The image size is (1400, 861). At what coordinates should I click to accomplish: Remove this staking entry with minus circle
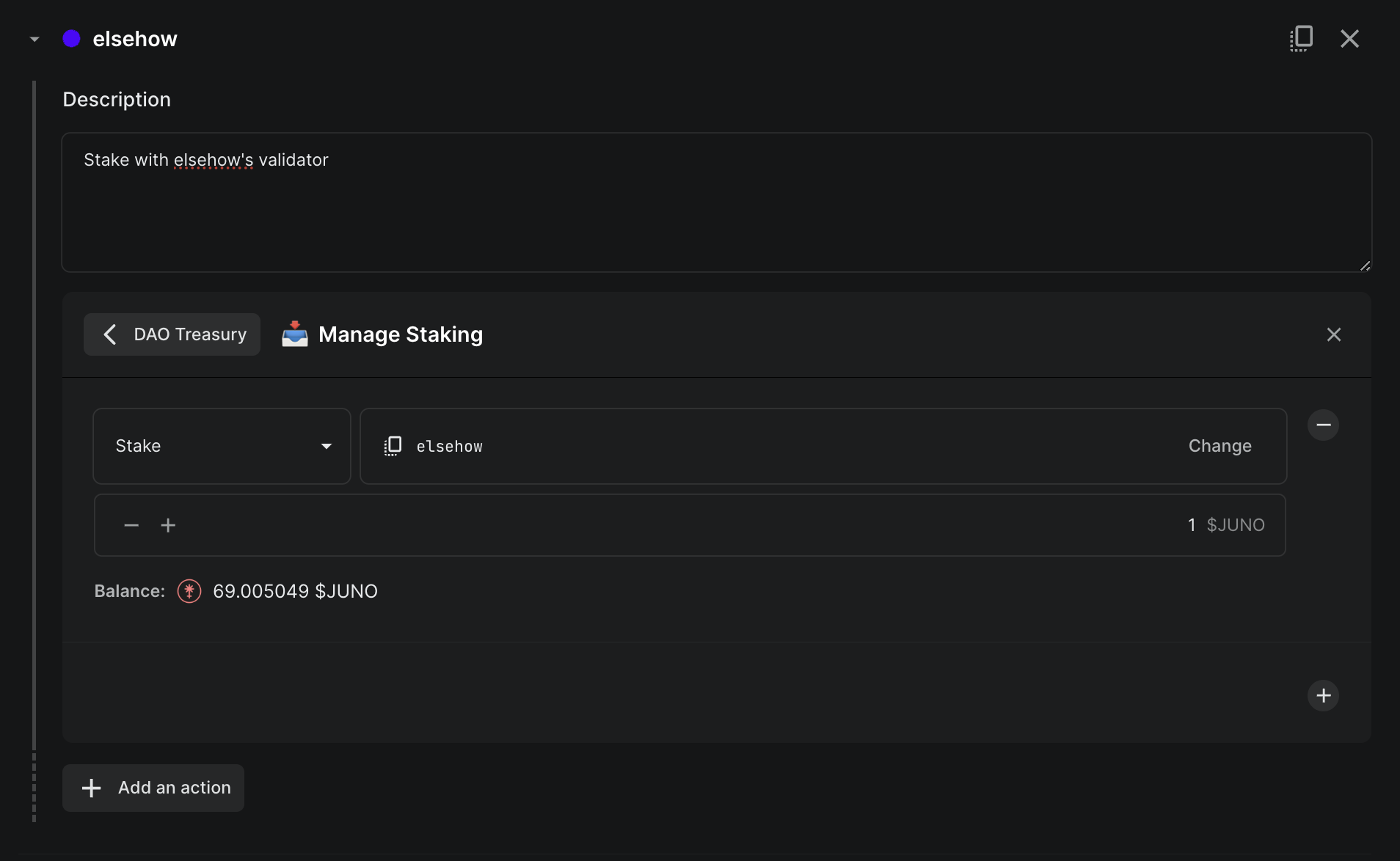(x=1323, y=425)
